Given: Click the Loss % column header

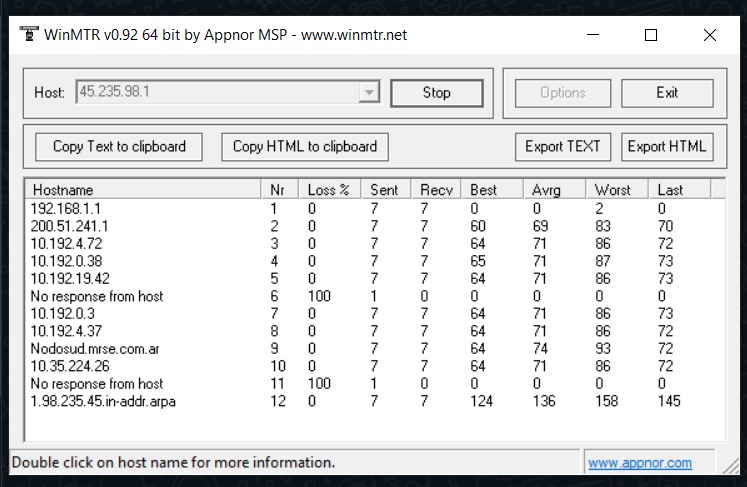Looking at the screenshot, I should (330, 190).
